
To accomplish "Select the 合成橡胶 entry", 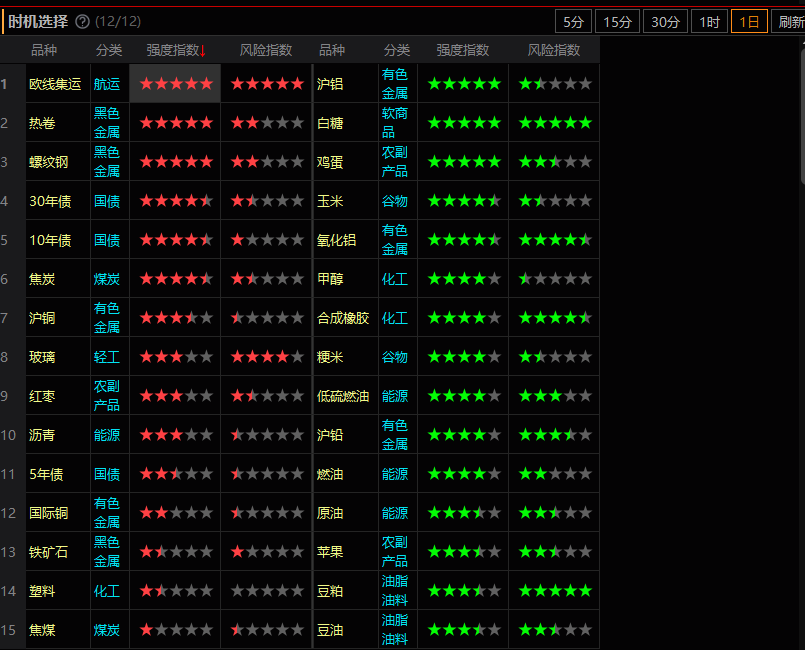I will tap(343, 318).
